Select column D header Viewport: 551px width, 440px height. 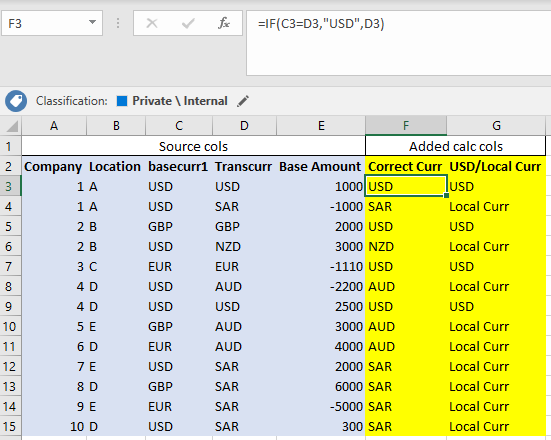(244, 126)
